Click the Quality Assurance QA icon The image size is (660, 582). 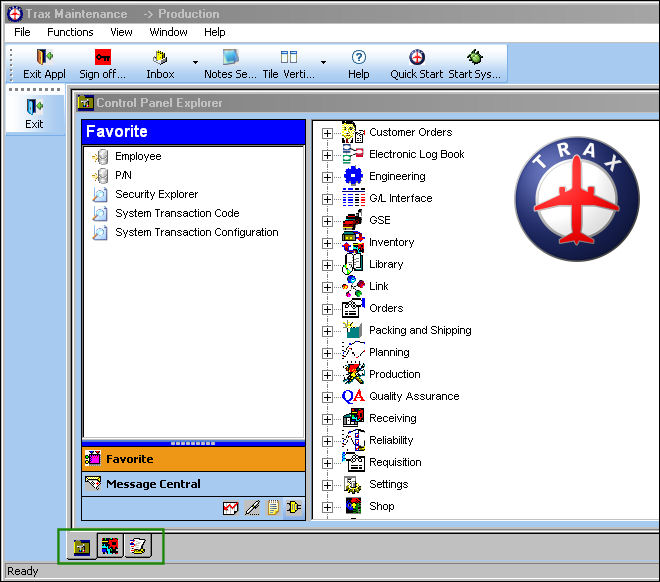click(x=353, y=396)
